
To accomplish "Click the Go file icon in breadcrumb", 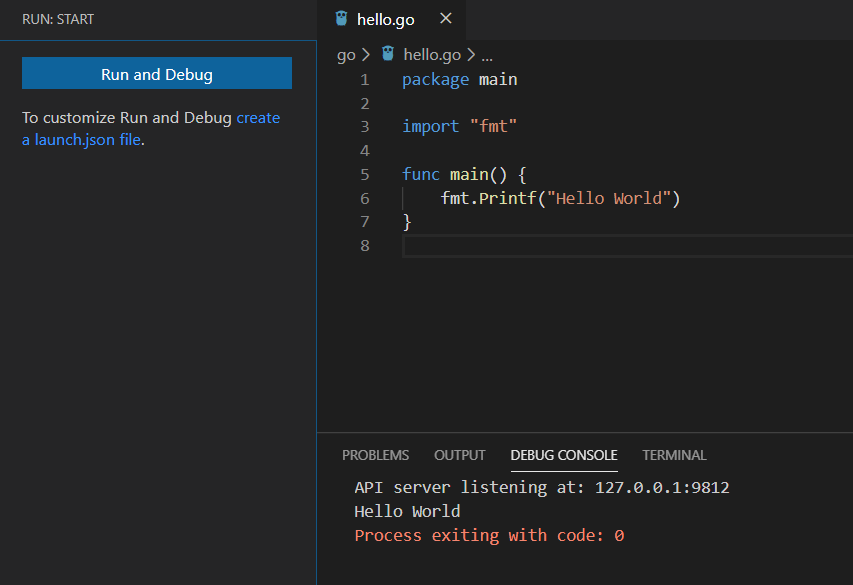I will [x=388, y=55].
